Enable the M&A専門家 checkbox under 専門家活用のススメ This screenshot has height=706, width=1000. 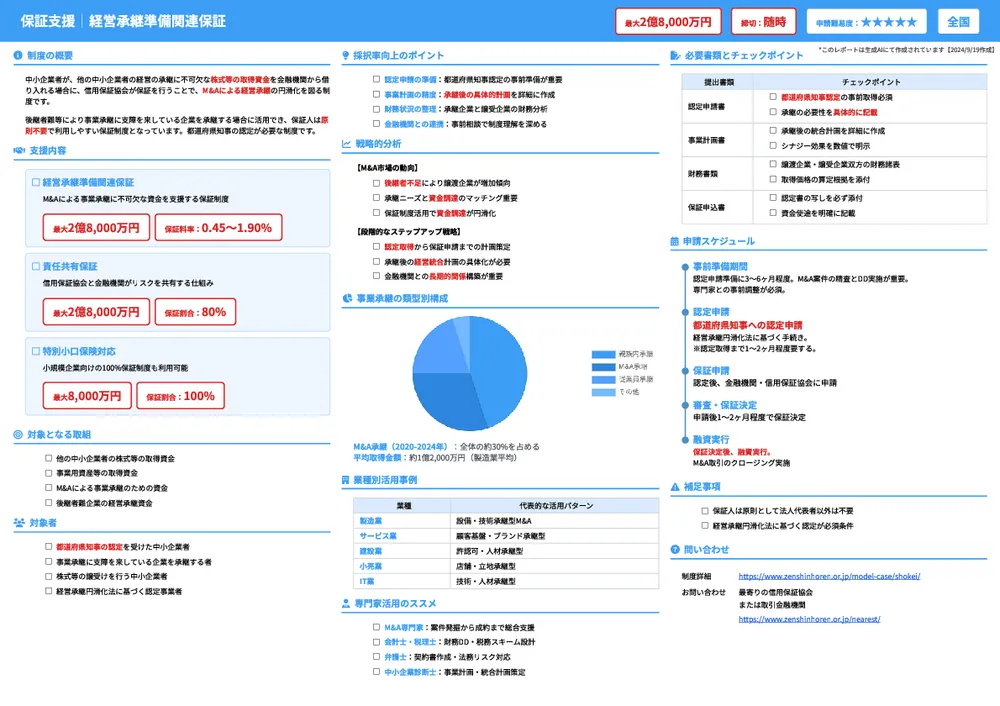(375, 627)
